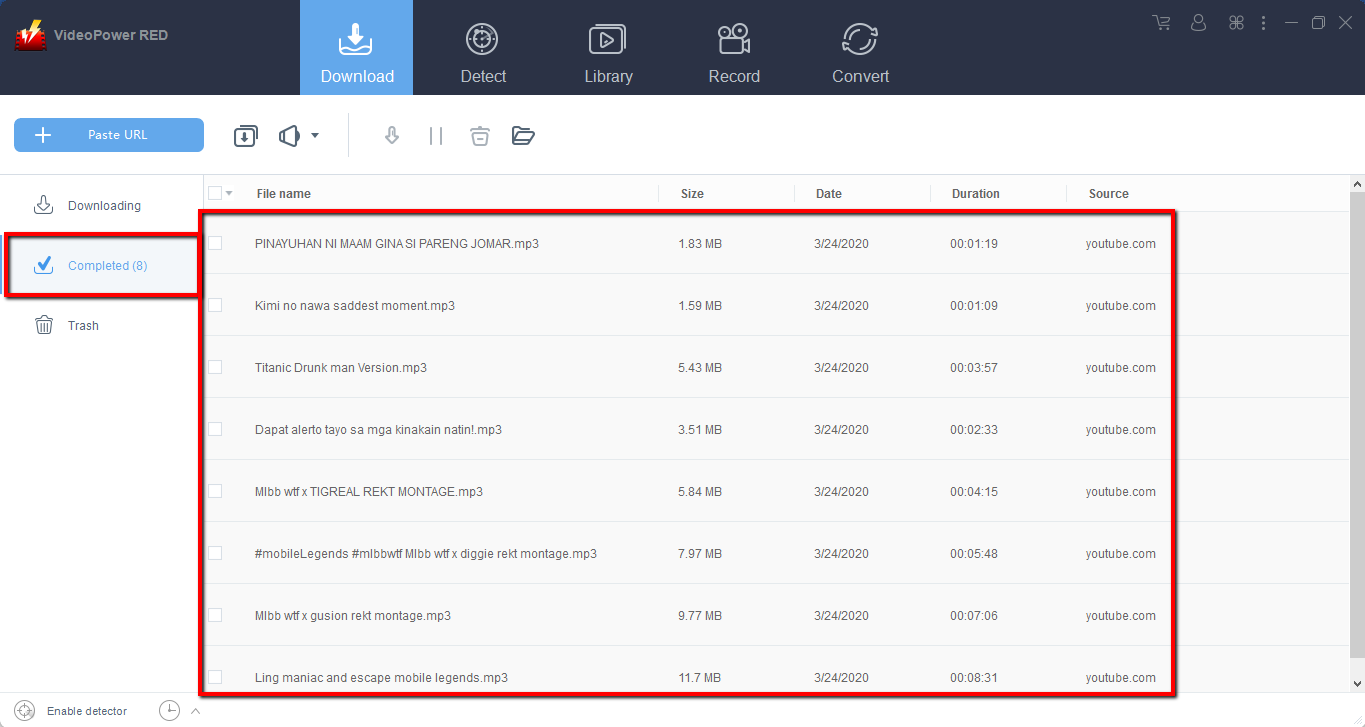Click the start download arrow icon
Screen dimensions: 1365x727
click(392, 136)
